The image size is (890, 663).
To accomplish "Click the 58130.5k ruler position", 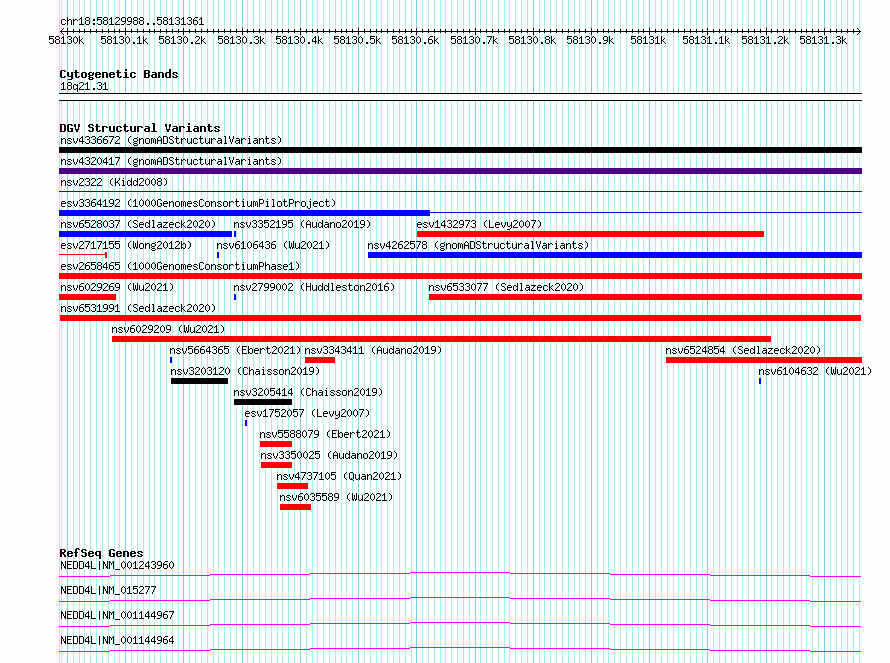I will click(357, 40).
